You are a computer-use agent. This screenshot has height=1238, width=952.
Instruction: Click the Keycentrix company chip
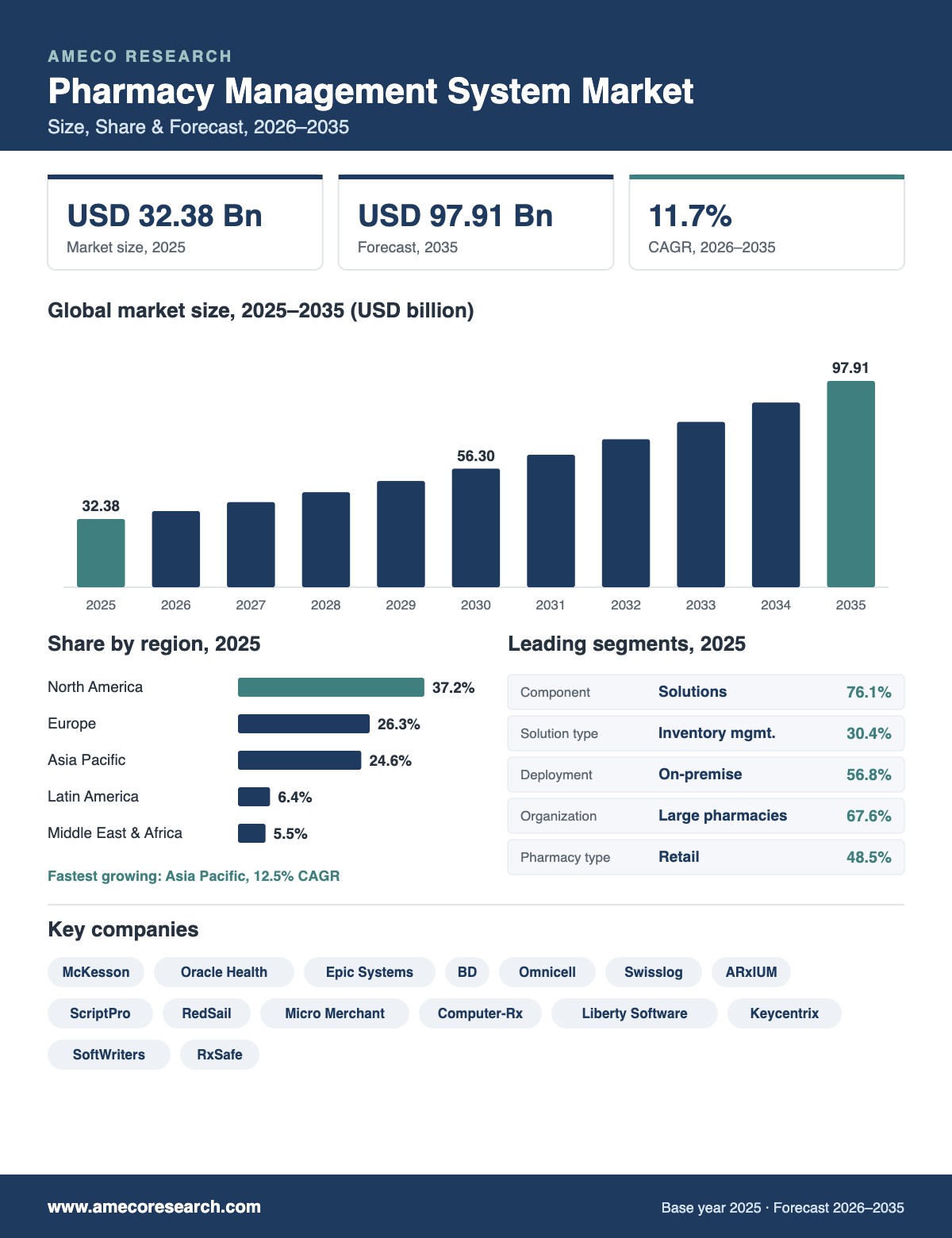pos(785,1013)
